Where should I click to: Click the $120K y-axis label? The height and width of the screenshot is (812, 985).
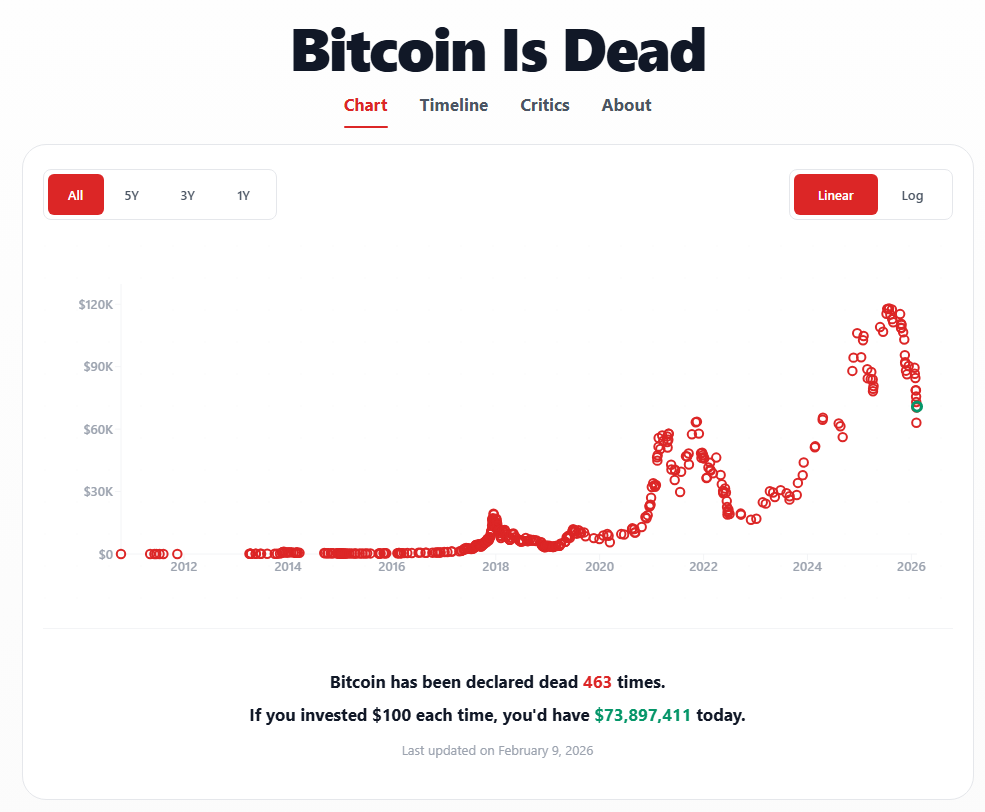[x=96, y=304]
